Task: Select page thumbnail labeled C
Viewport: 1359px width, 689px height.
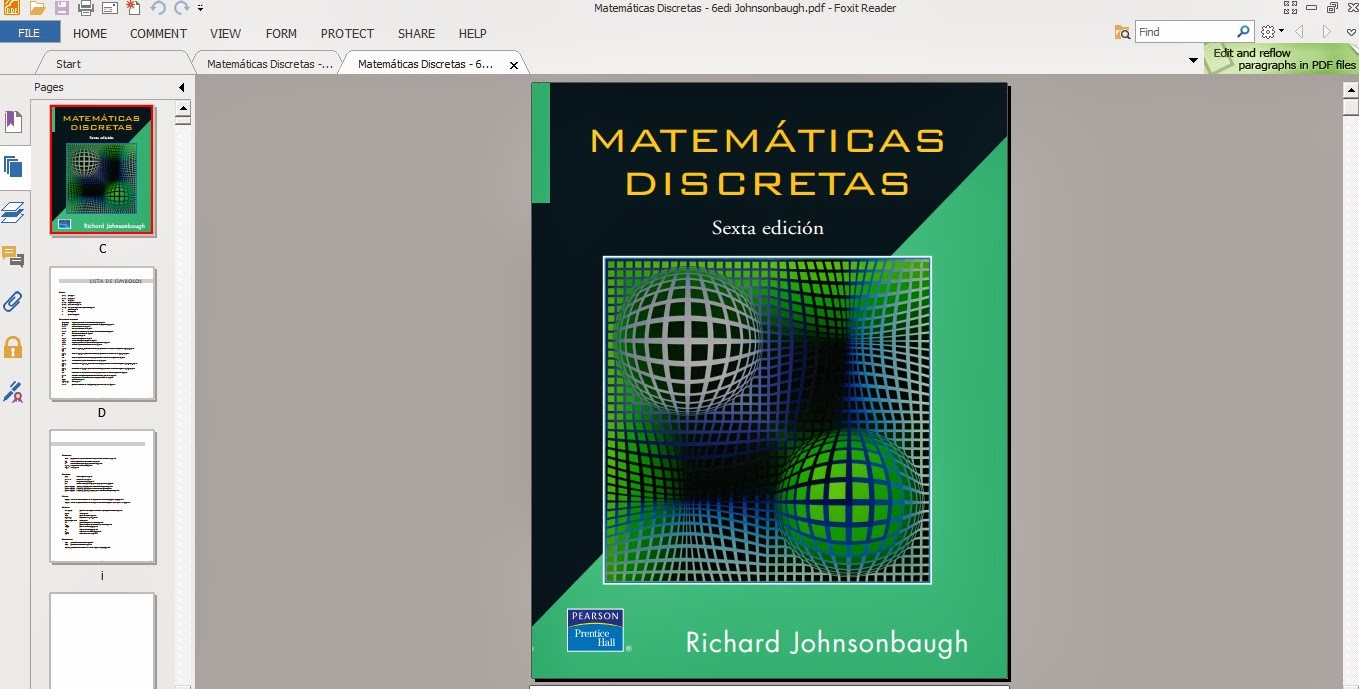Action: (x=102, y=170)
